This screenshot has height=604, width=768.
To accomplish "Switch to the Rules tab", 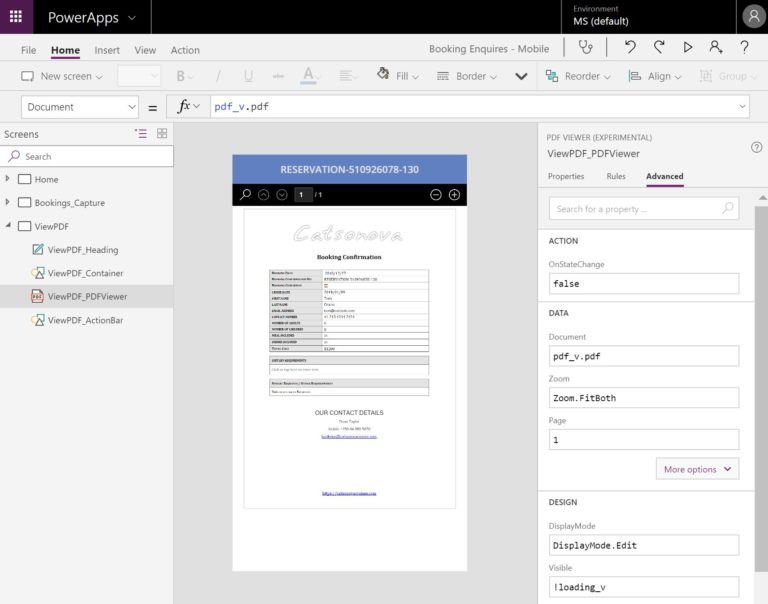I will coord(616,176).
